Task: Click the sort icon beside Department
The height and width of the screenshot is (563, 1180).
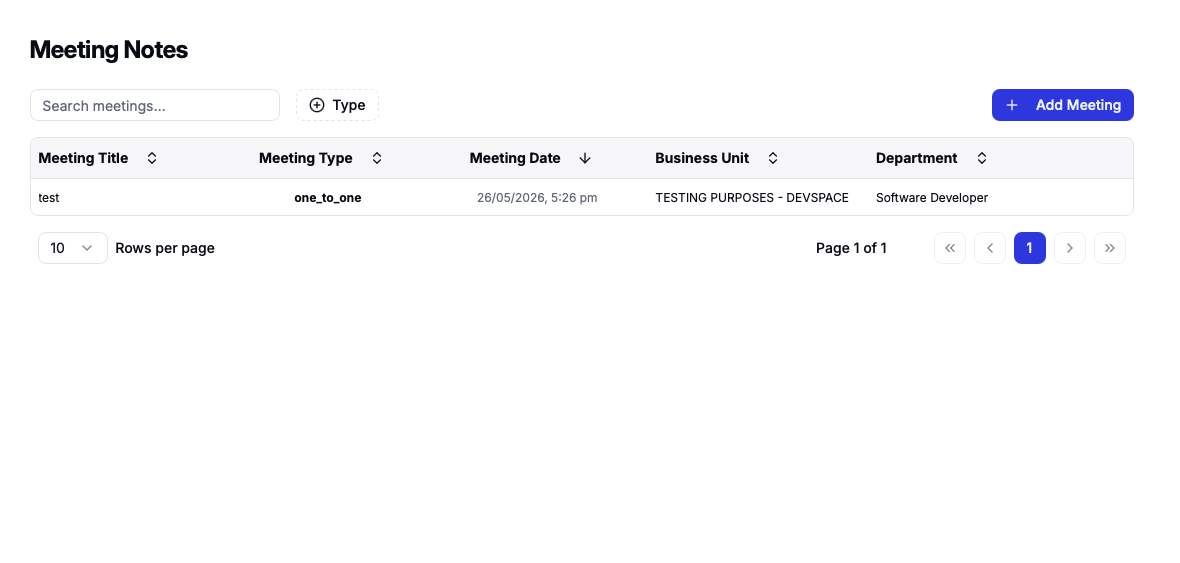Action: point(981,158)
